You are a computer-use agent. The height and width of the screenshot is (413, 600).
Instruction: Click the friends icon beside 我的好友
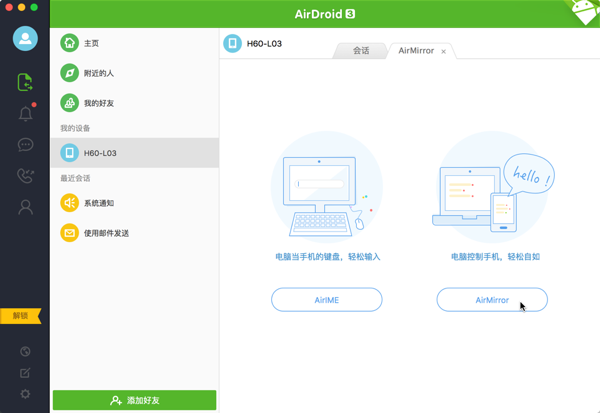69,103
